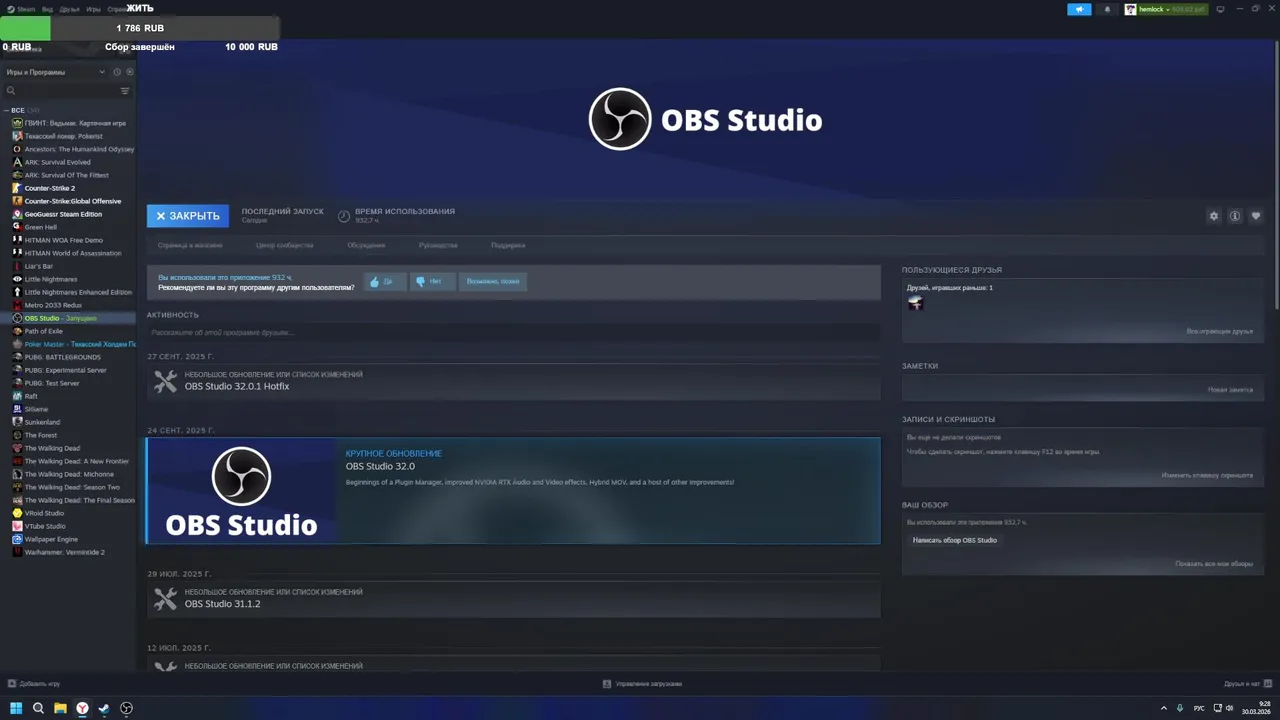The width and height of the screenshot is (1280, 720).
Task: Collapse the ВСЕ games category
Action: tap(22, 110)
